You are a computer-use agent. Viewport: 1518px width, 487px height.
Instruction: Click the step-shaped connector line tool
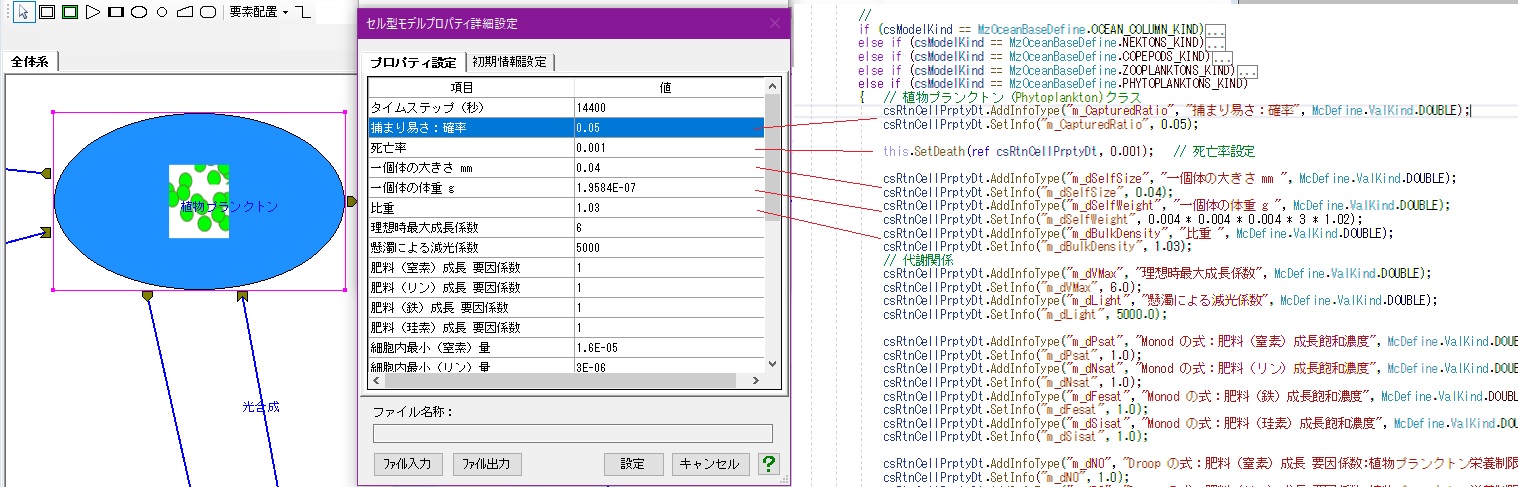tap(303, 12)
